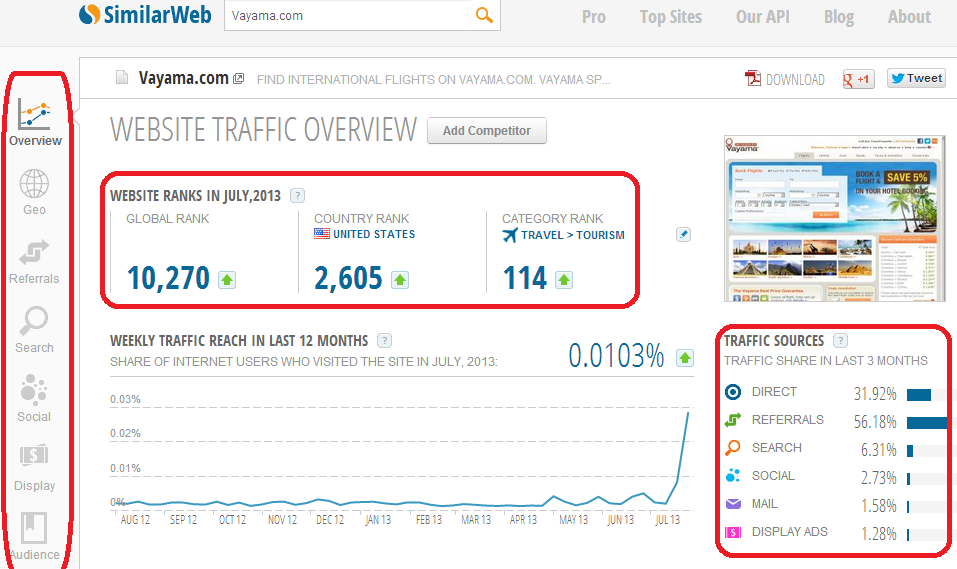This screenshot has width=957, height=569.
Task: Click the Display Ads traffic source icon
Action: (733, 532)
